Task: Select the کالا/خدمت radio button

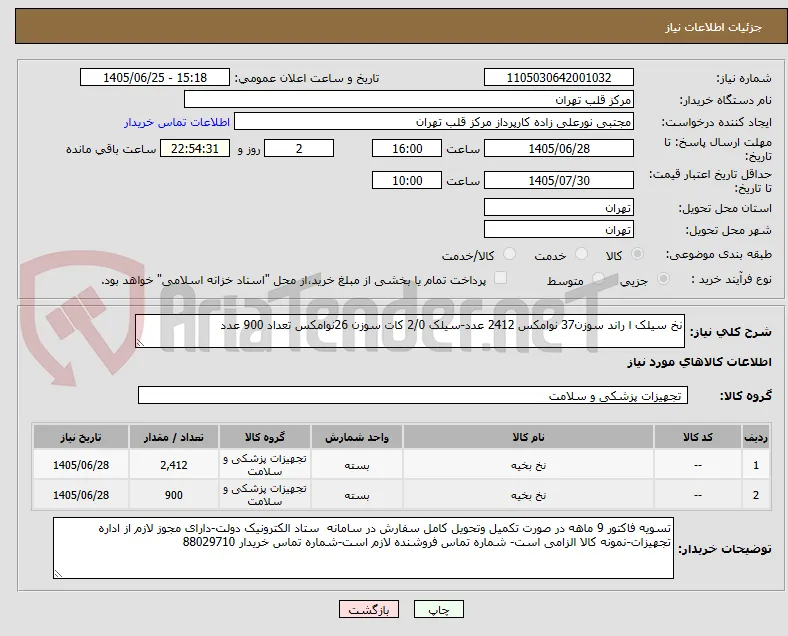Action: pyautogui.click(x=510, y=254)
